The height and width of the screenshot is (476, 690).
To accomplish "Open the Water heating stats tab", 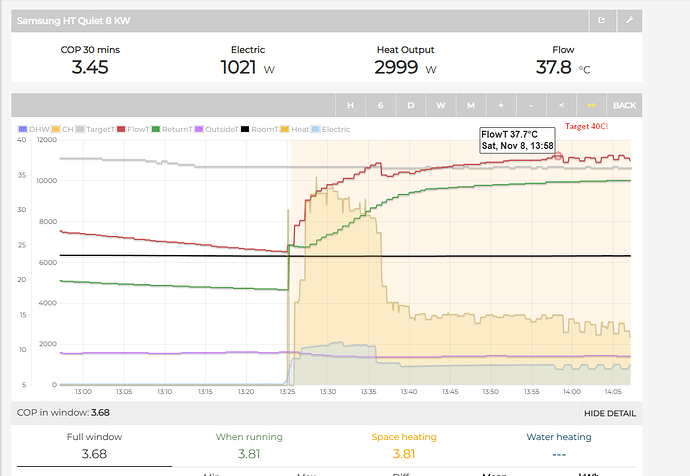I will (x=558, y=447).
